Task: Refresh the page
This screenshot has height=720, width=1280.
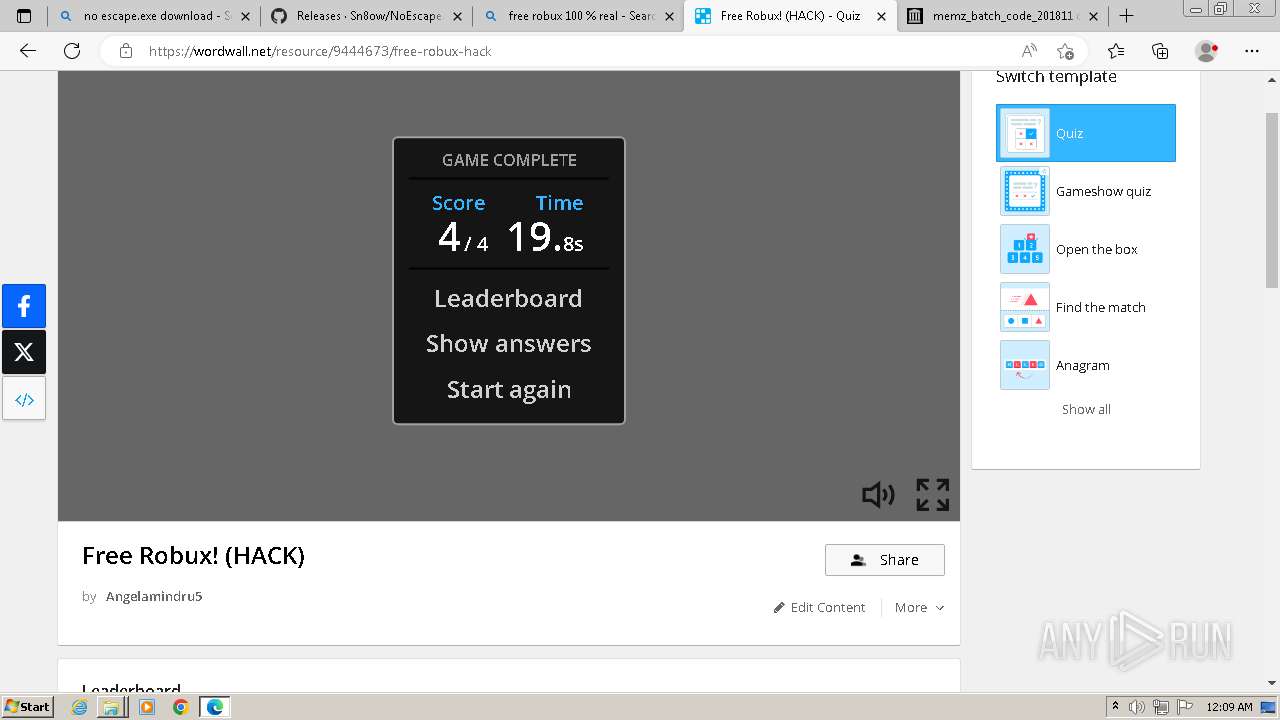Action: coord(72,51)
